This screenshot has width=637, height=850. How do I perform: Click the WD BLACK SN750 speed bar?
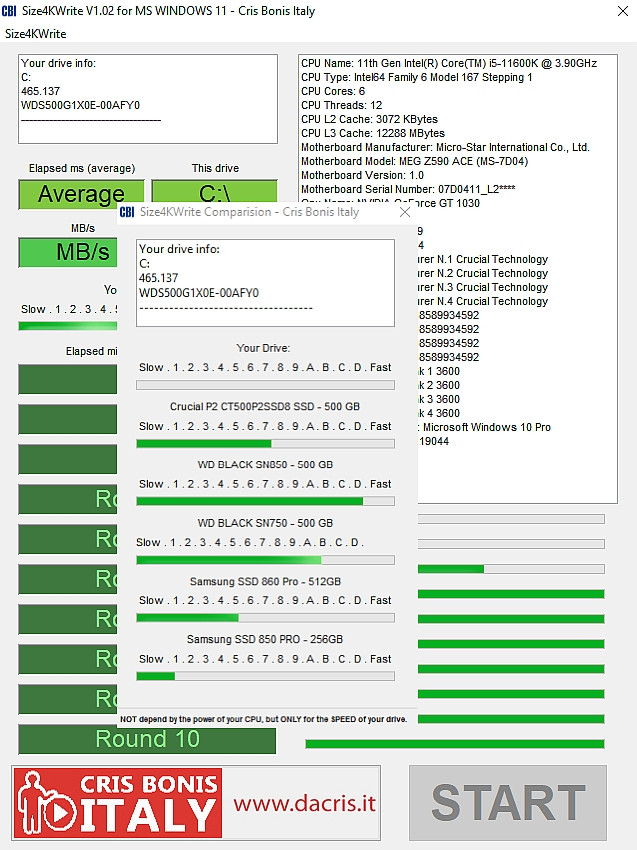(x=265, y=560)
